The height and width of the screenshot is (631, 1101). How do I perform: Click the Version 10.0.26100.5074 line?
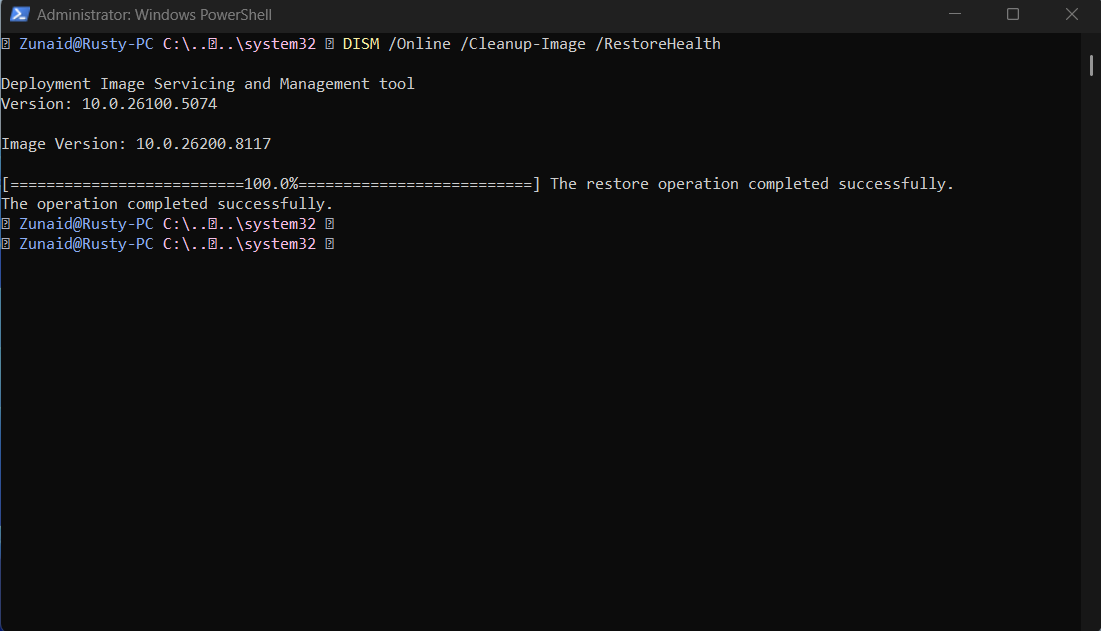pos(110,104)
